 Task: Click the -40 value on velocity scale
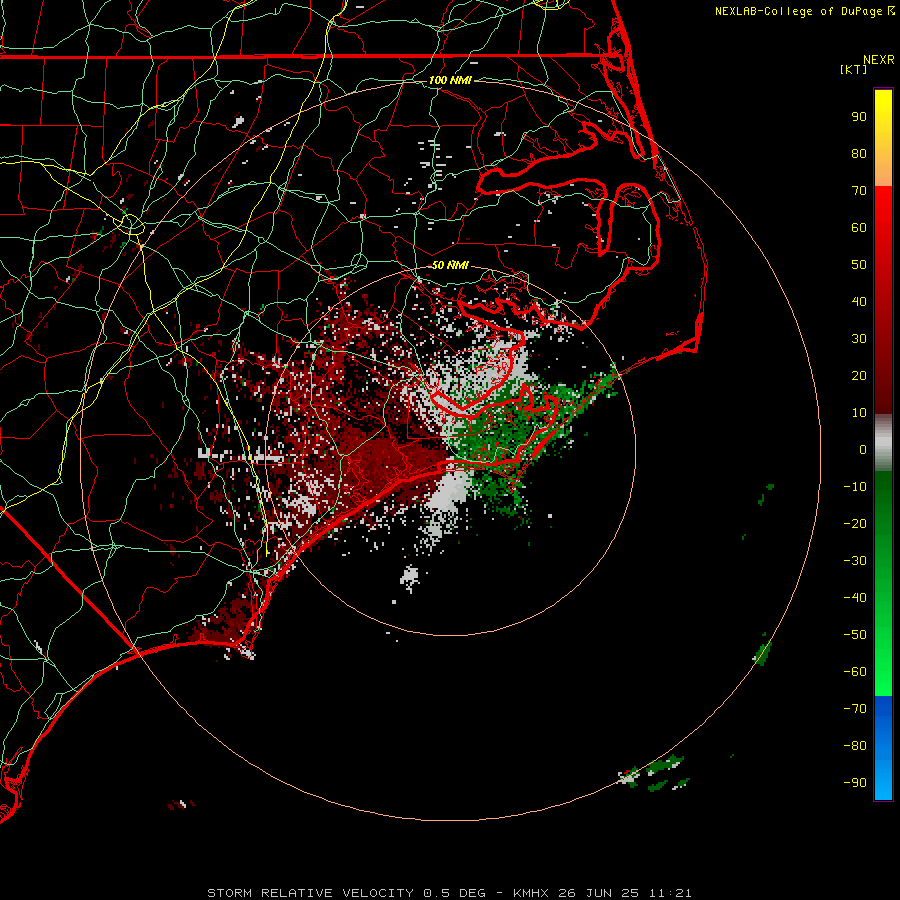[x=855, y=598]
